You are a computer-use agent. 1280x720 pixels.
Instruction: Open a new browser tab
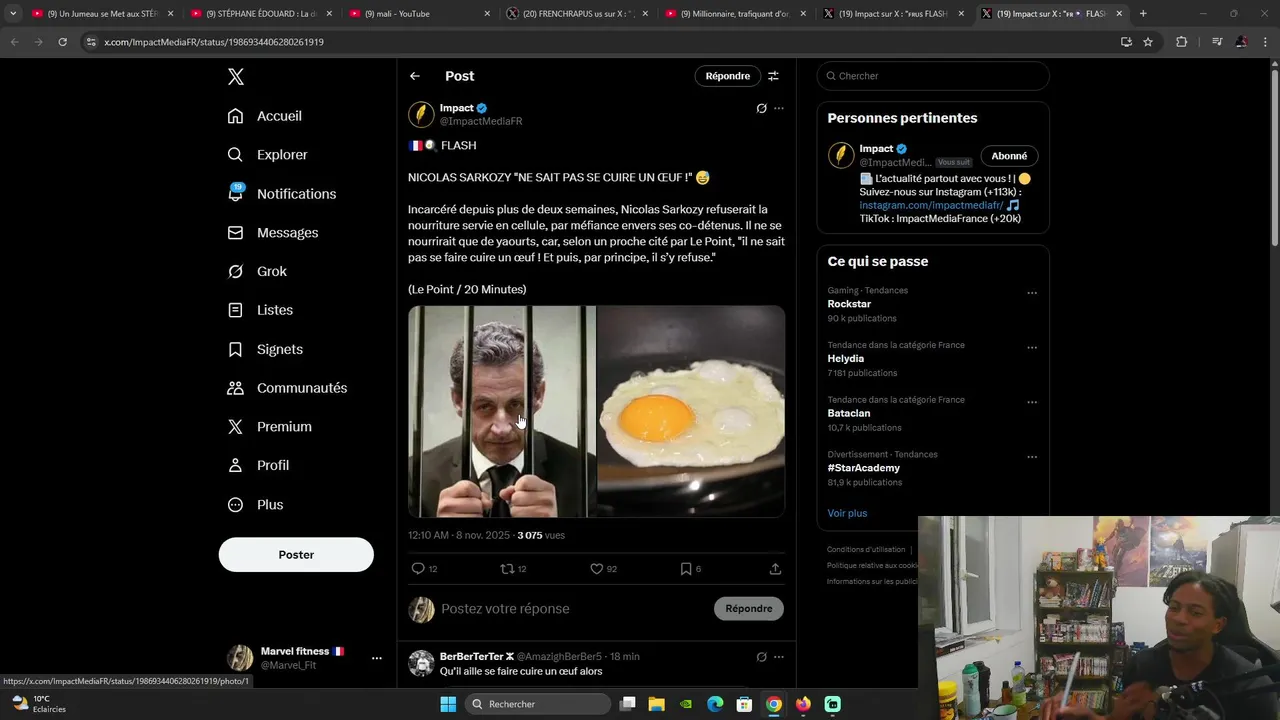pyautogui.click(x=1143, y=14)
